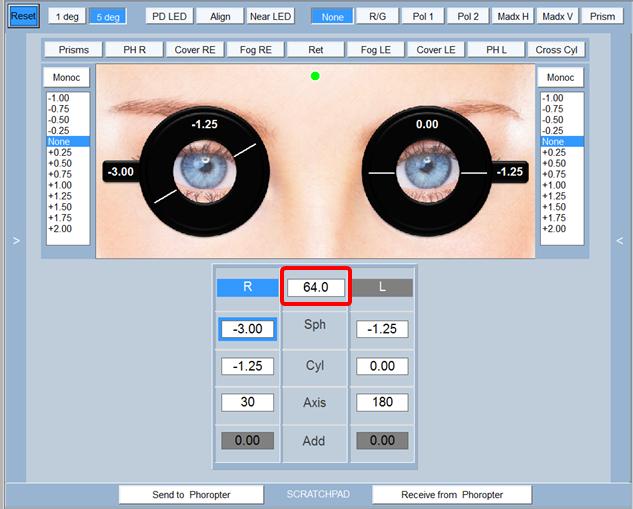The height and width of the screenshot is (509, 633).
Task: Choose the R/G red-green filter
Action: point(377,16)
